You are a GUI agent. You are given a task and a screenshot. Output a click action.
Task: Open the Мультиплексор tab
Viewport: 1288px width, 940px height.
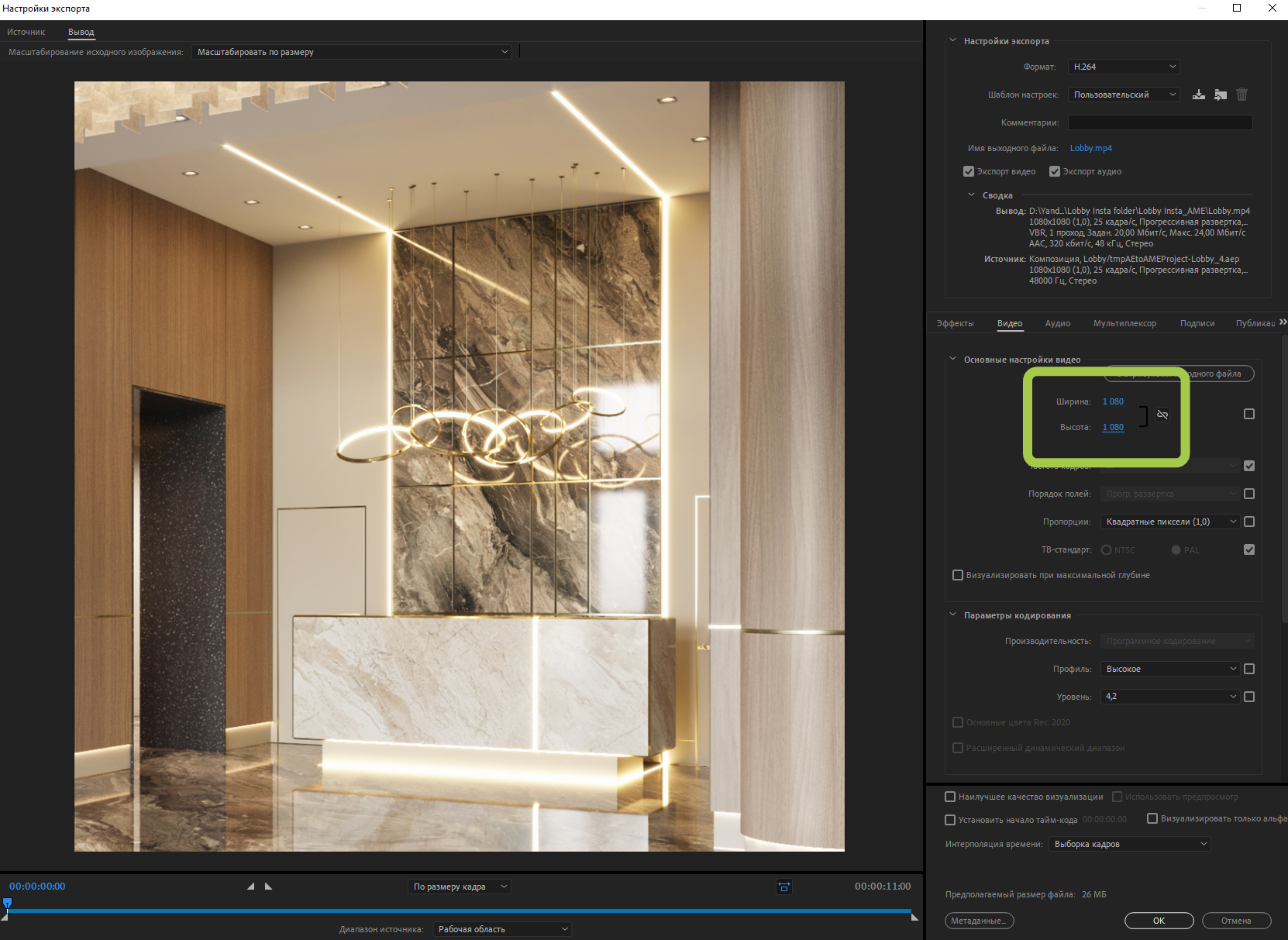coord(1125,323)
